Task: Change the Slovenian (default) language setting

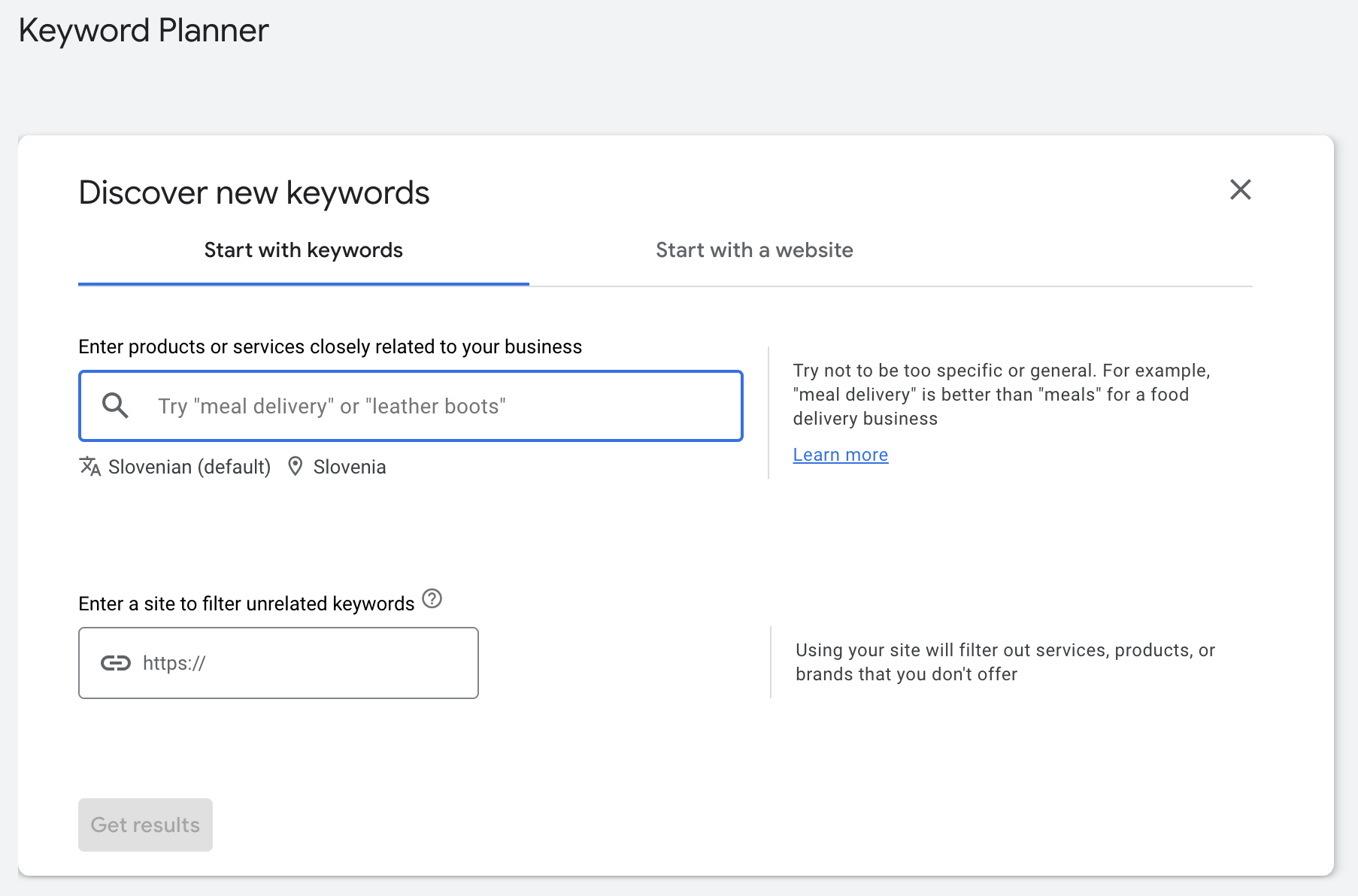Action: 189,467
